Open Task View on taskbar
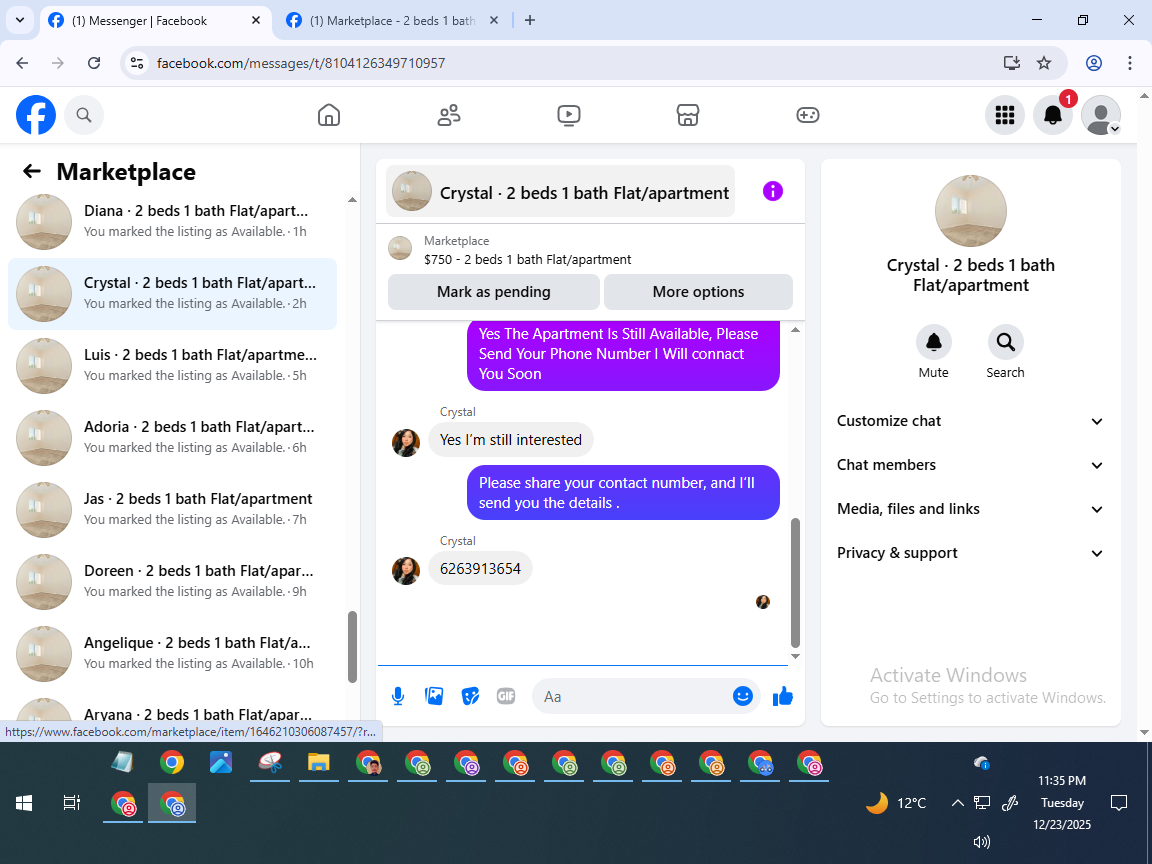This screenshot has width=1152, height=864. pos(71,803)
